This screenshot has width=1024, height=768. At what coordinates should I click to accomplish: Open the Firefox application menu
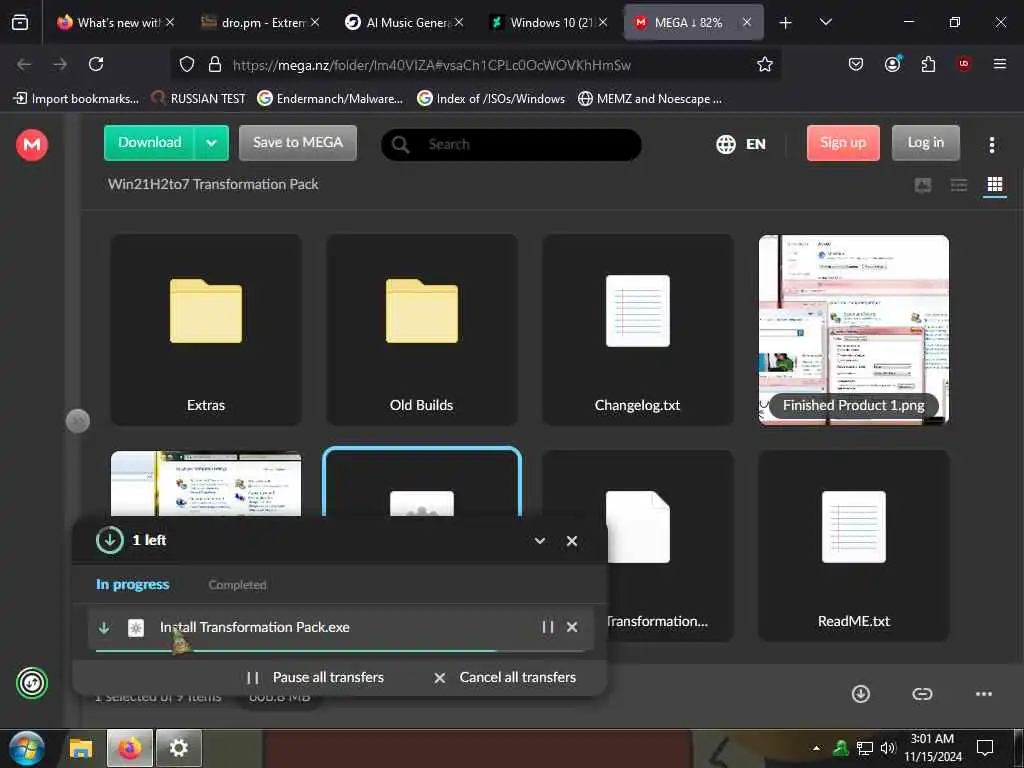[999, 64]
